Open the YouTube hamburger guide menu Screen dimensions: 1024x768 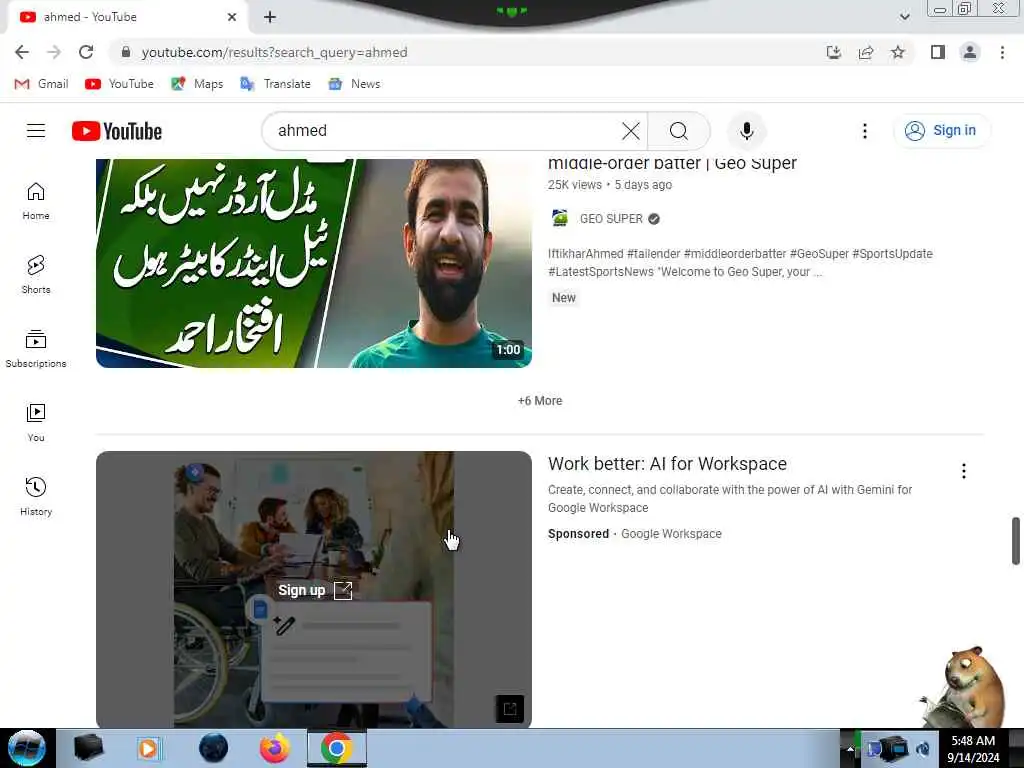tap(36, 131)
